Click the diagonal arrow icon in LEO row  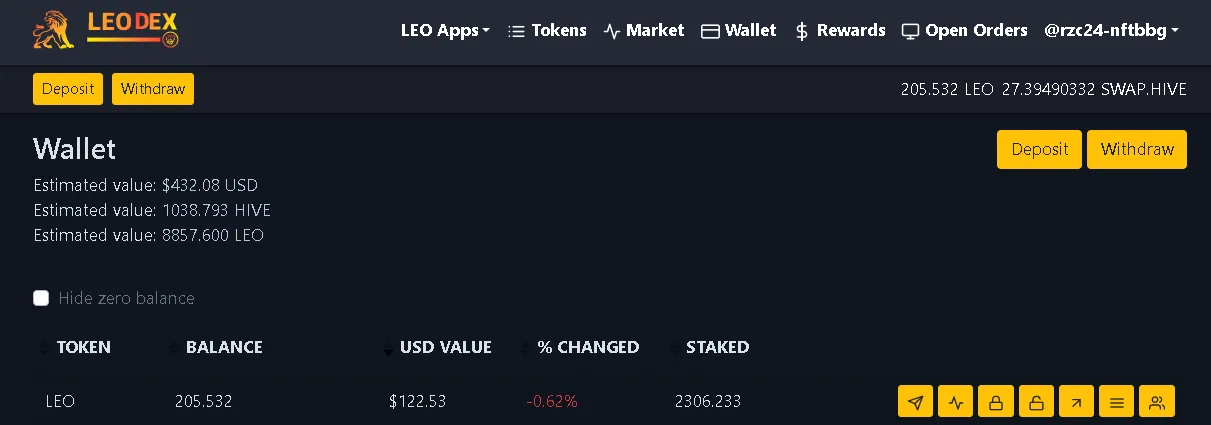click(x=1076, y=402)
